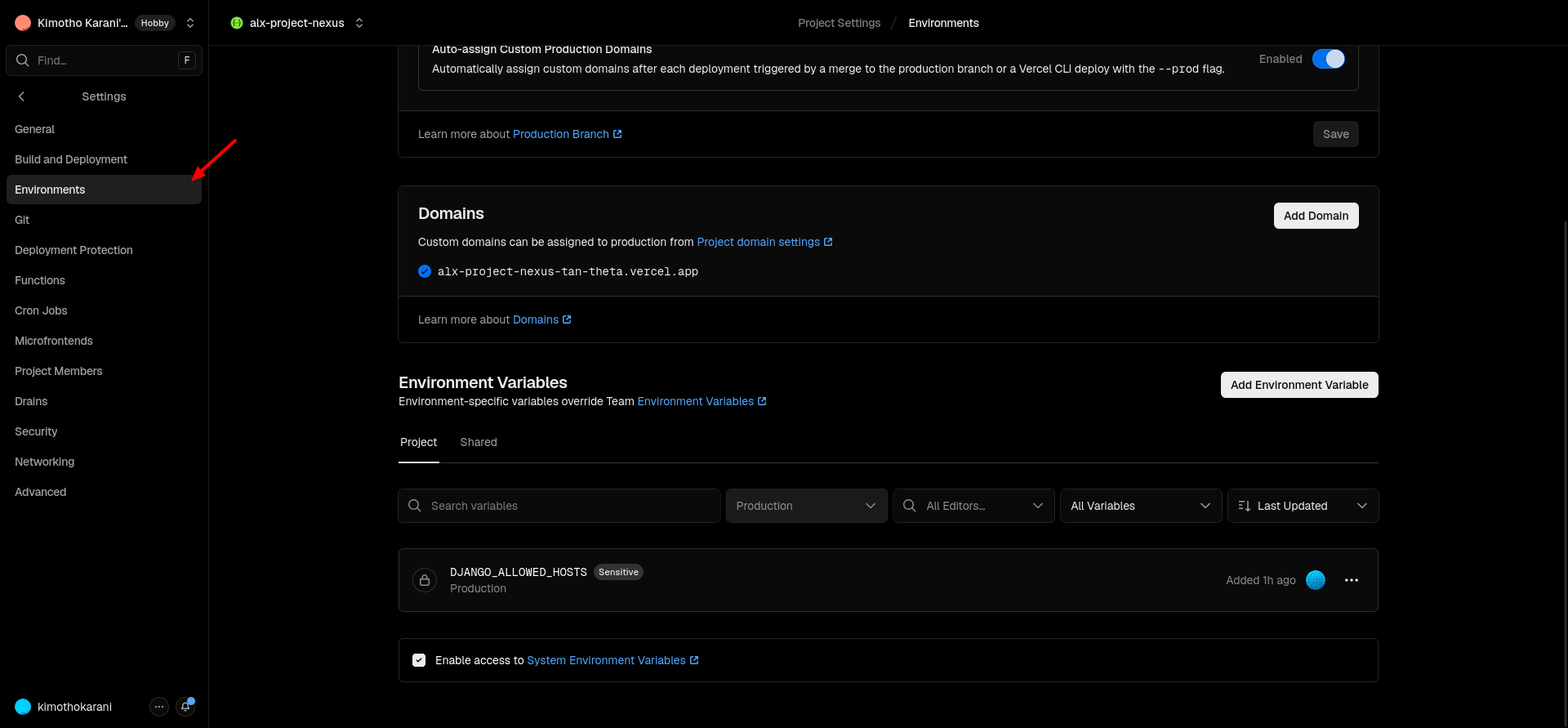Click the editor avatar on DJANGO_ALLOWED_HOSTS row
Image resolution: width=1568 pixels, height=728 pixels.
(x=1316, y=580)
